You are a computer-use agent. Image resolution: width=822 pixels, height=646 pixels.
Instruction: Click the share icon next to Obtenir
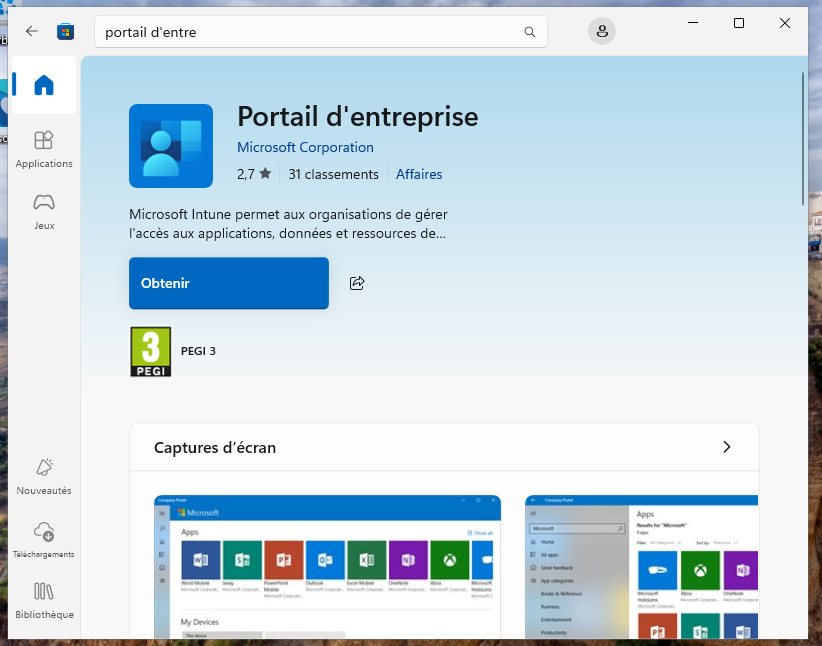(x=357, y=283)
